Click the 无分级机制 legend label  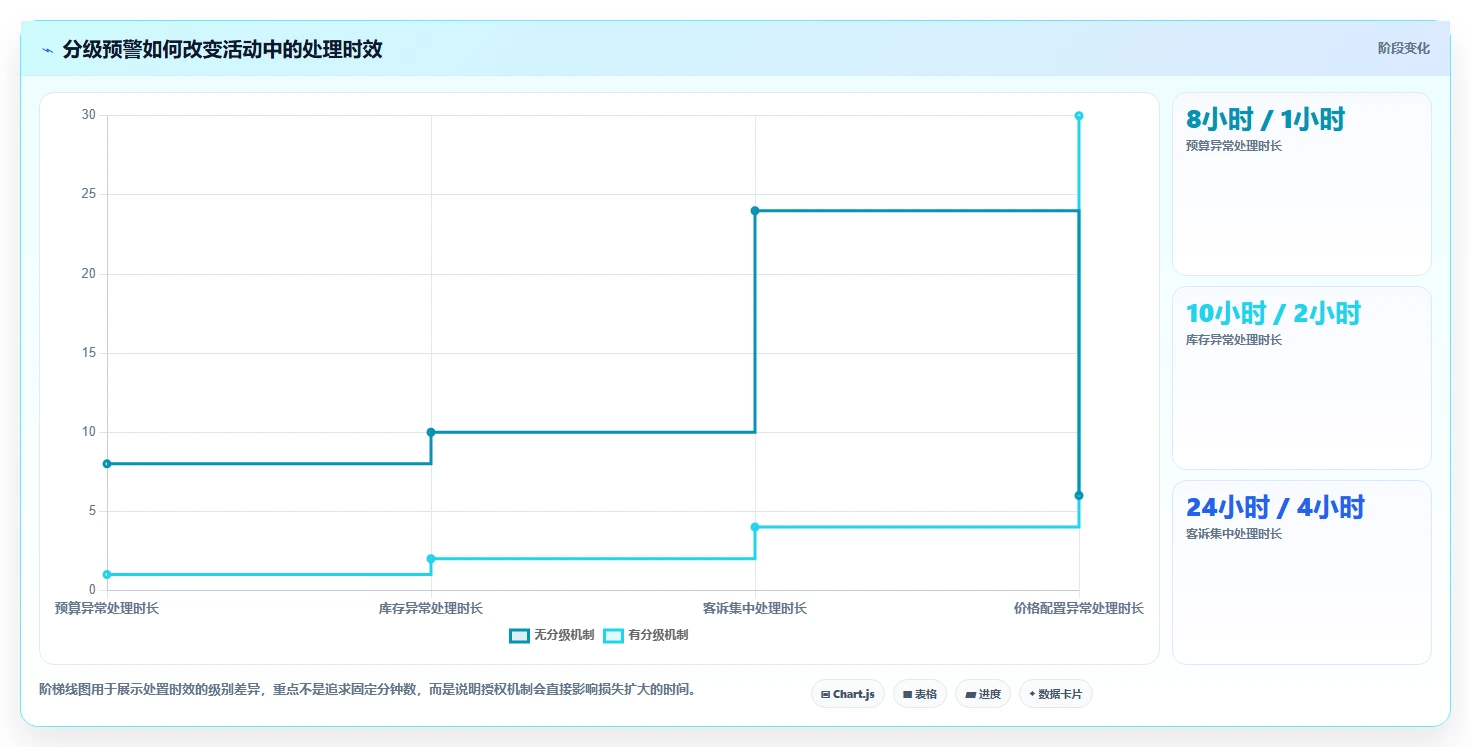coord(564,635)
